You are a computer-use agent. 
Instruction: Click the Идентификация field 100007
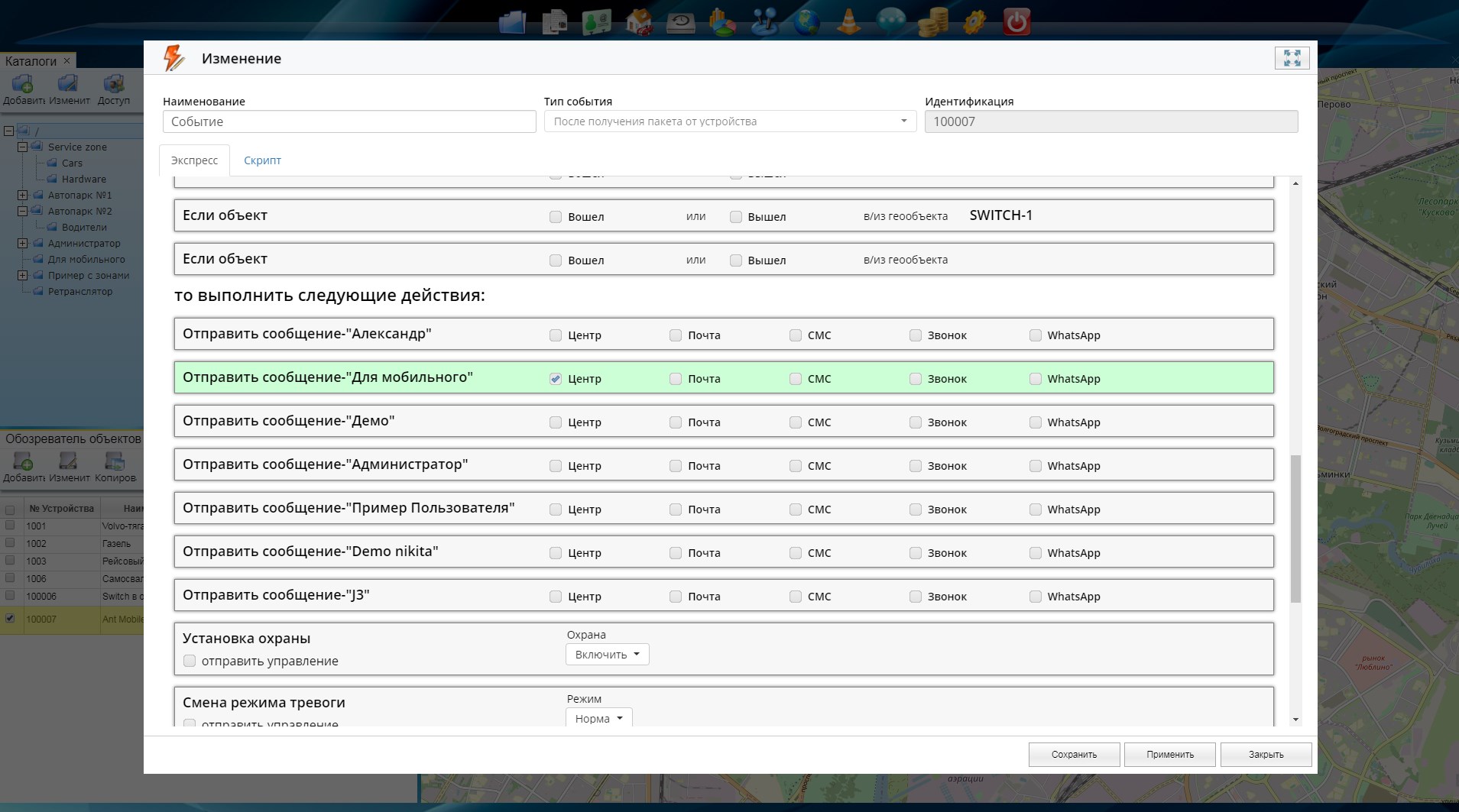coord(1111,121)
